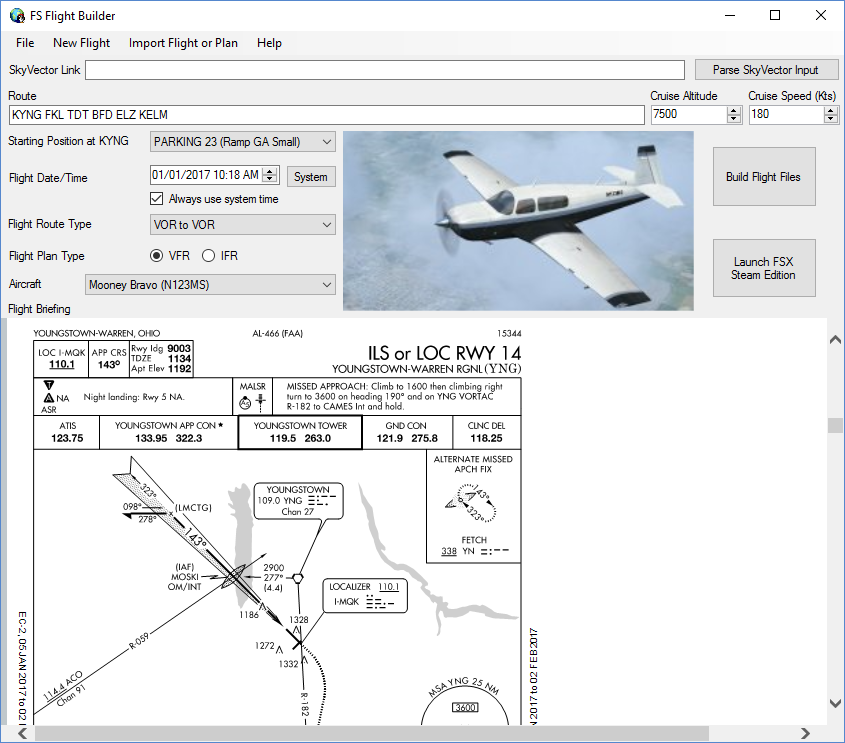Click the FS Flight Builder app icon
The image size is (845, 743).
click(x=17, y=16)
